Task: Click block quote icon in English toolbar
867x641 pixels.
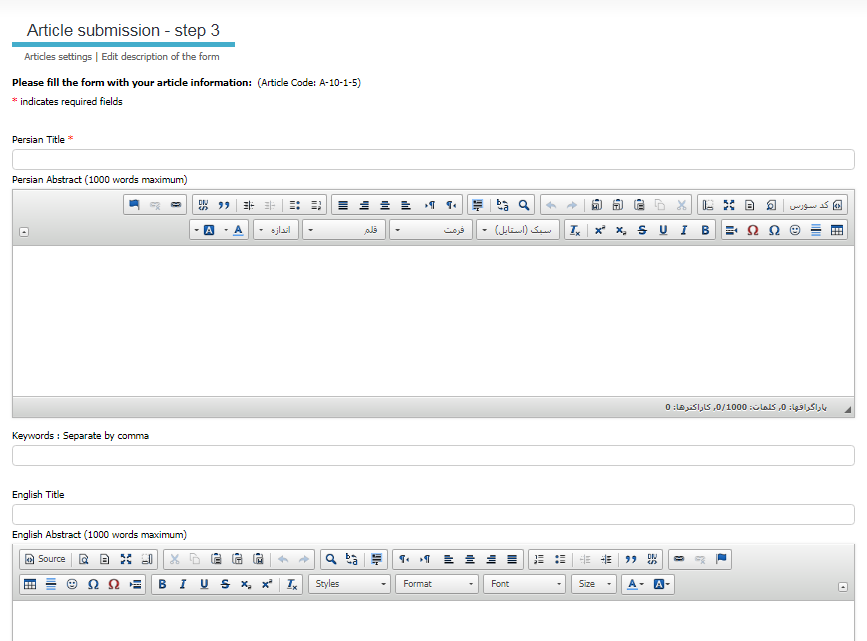Action: click(x=631, y=559)
